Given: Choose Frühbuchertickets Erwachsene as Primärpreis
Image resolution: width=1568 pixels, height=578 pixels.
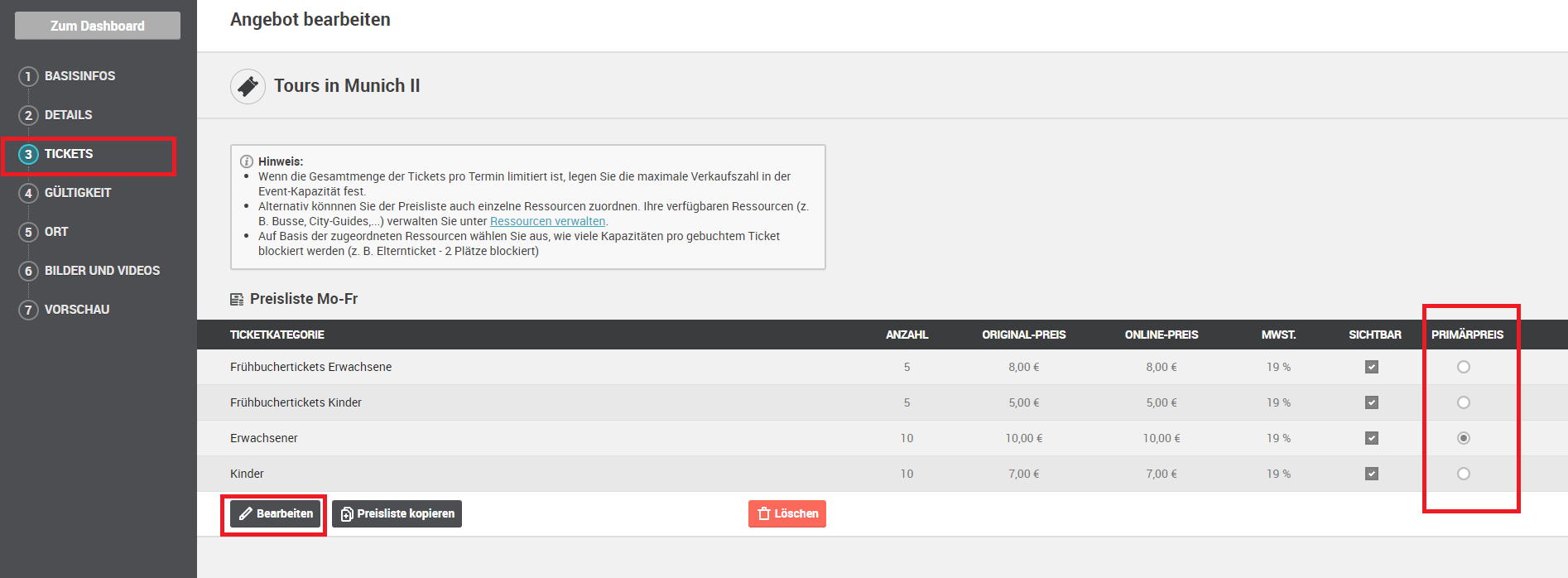Looking at the screenshot, I should [1464, 367].
